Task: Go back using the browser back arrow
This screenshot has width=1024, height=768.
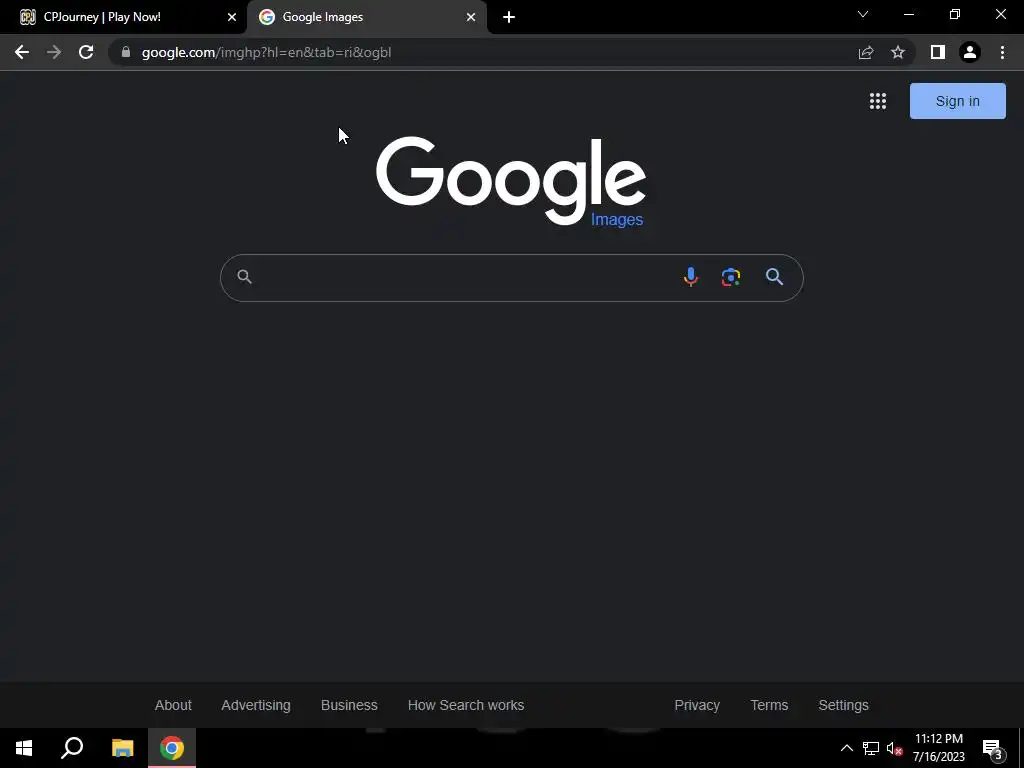Action: [22, 52]
